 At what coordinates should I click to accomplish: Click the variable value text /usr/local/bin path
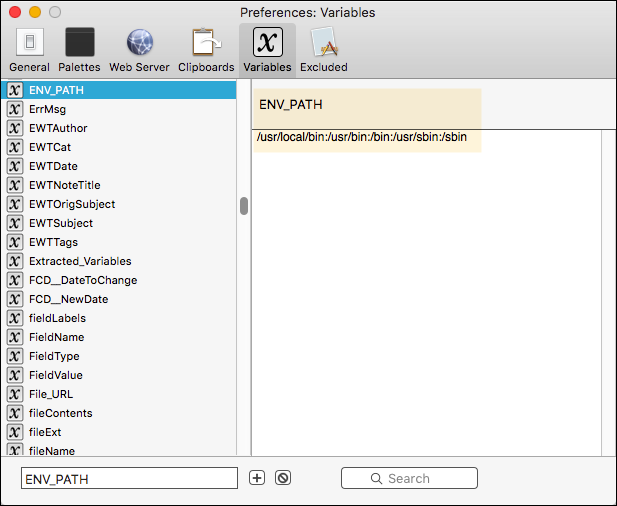tap(362, 137)
